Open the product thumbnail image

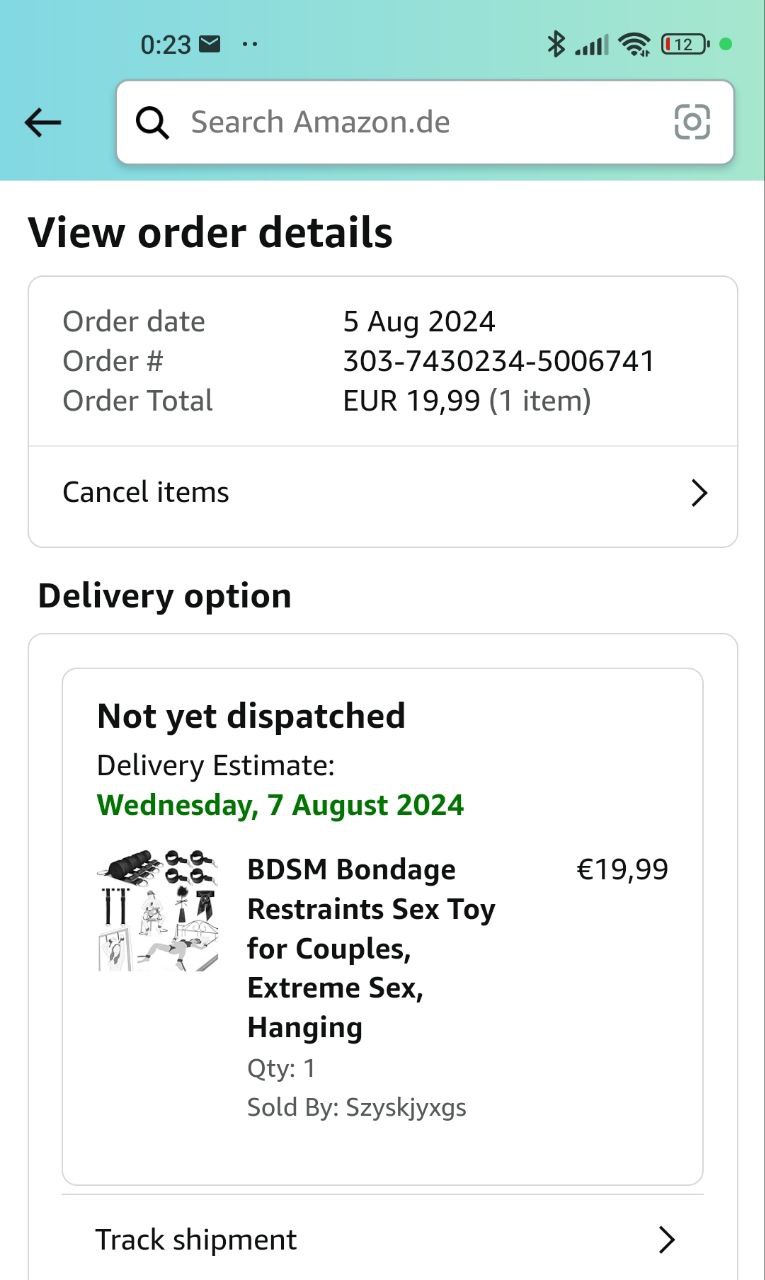[158, 910]
